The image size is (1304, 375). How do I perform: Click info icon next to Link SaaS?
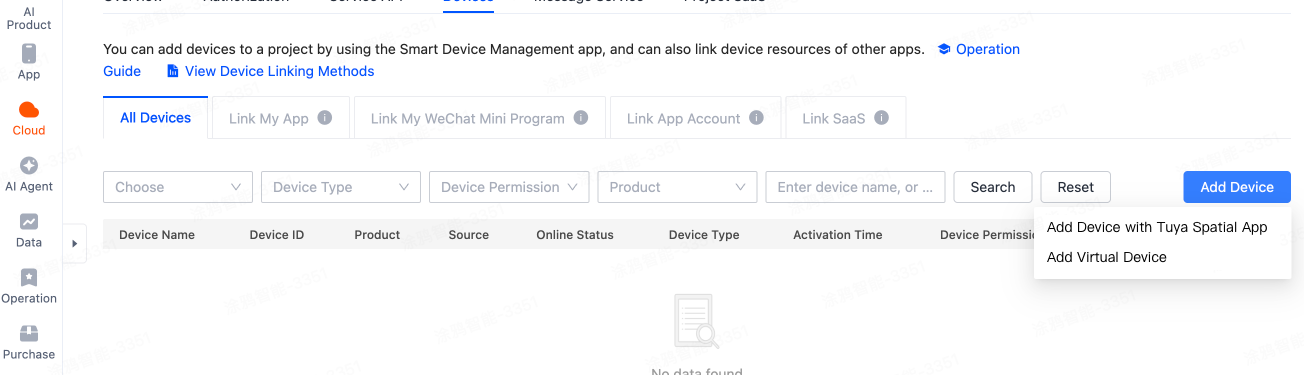point(881,118)
